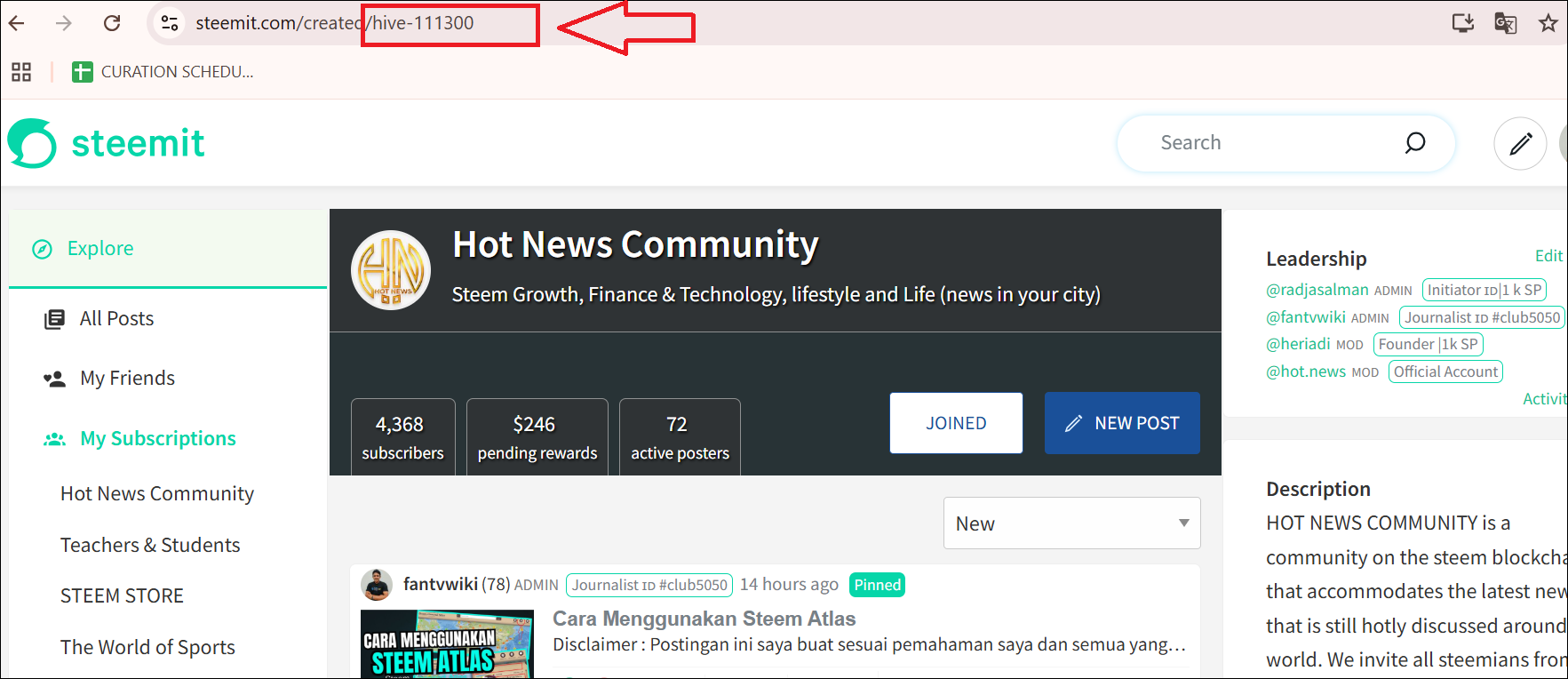The height and width of the screenshot is (679, 1568).
Task: Click the 14 hours ago timestamp
Action: pos(789,585)
